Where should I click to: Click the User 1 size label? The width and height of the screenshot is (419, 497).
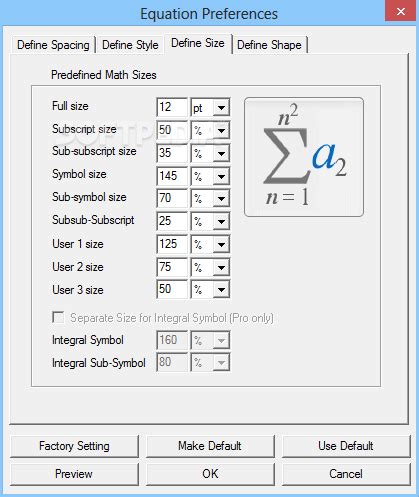78,244
